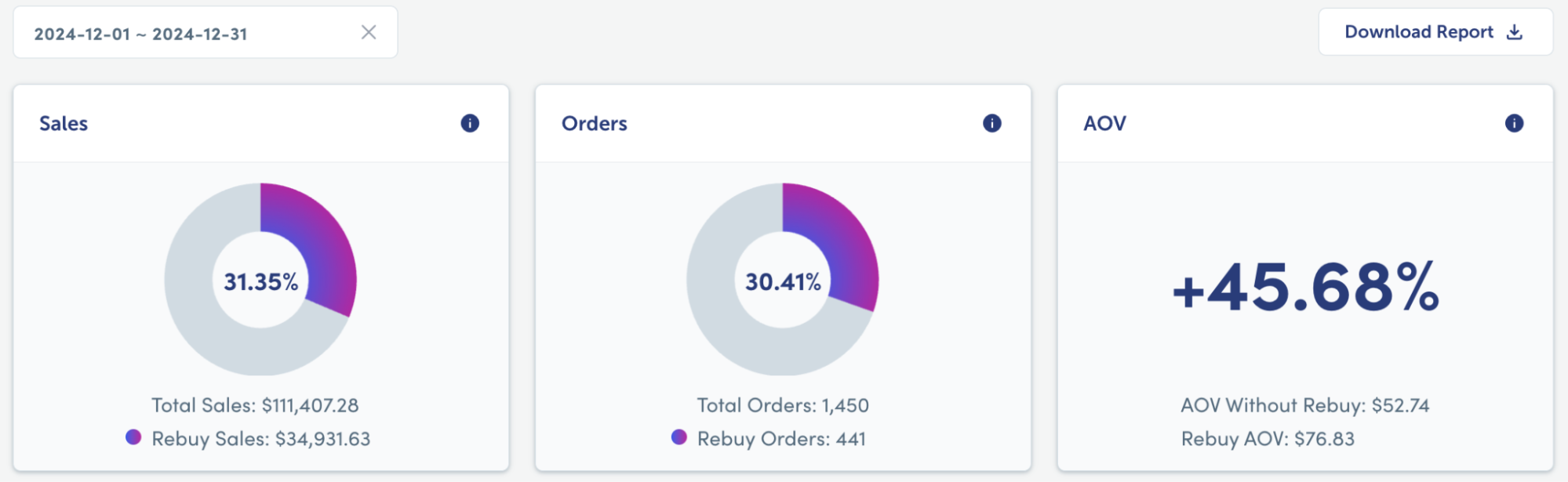
Task: Select the Total Sales: $111,407.28 text
Action: pos(255,405)
